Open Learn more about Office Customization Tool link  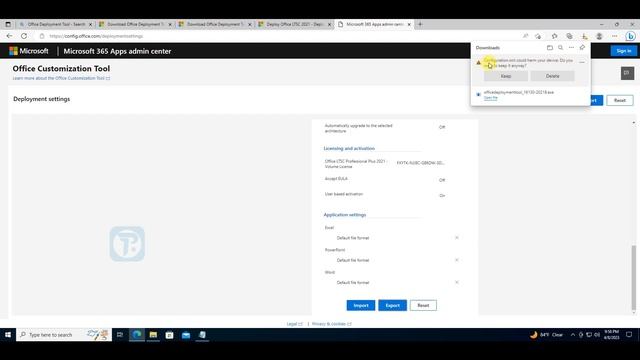pyautogui.click(x=61, y=78)
